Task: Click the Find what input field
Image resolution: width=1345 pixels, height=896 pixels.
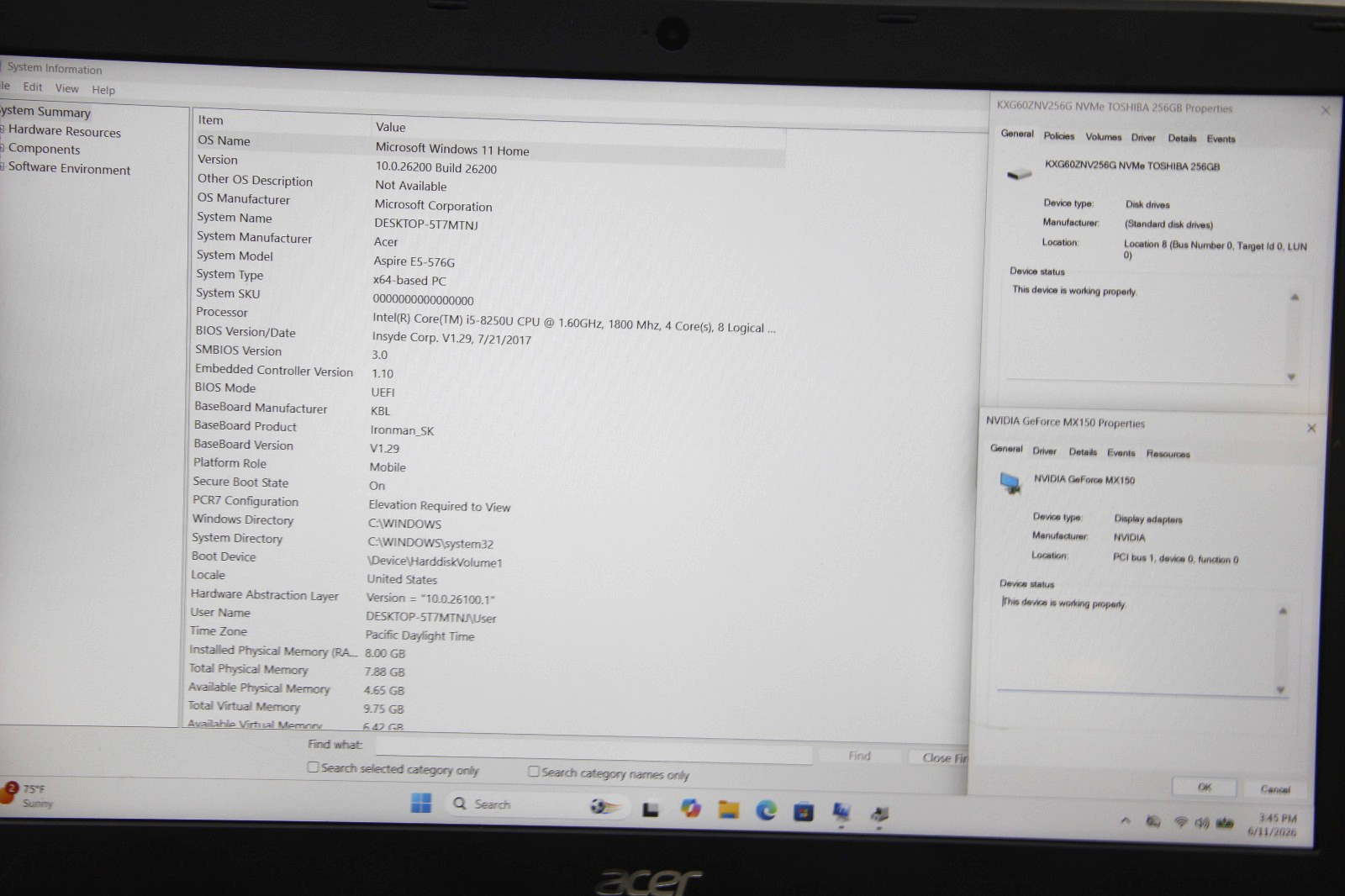Action: (593, 749)
